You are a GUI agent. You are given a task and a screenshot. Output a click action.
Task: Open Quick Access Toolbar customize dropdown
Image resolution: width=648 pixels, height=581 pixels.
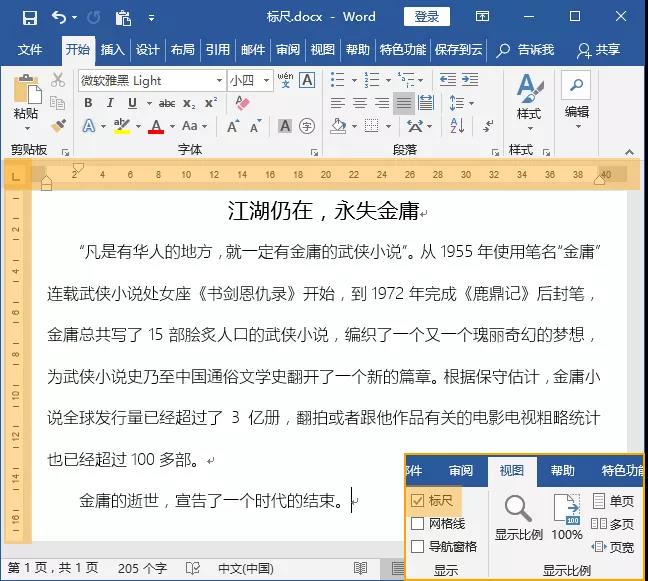(152, 18)
